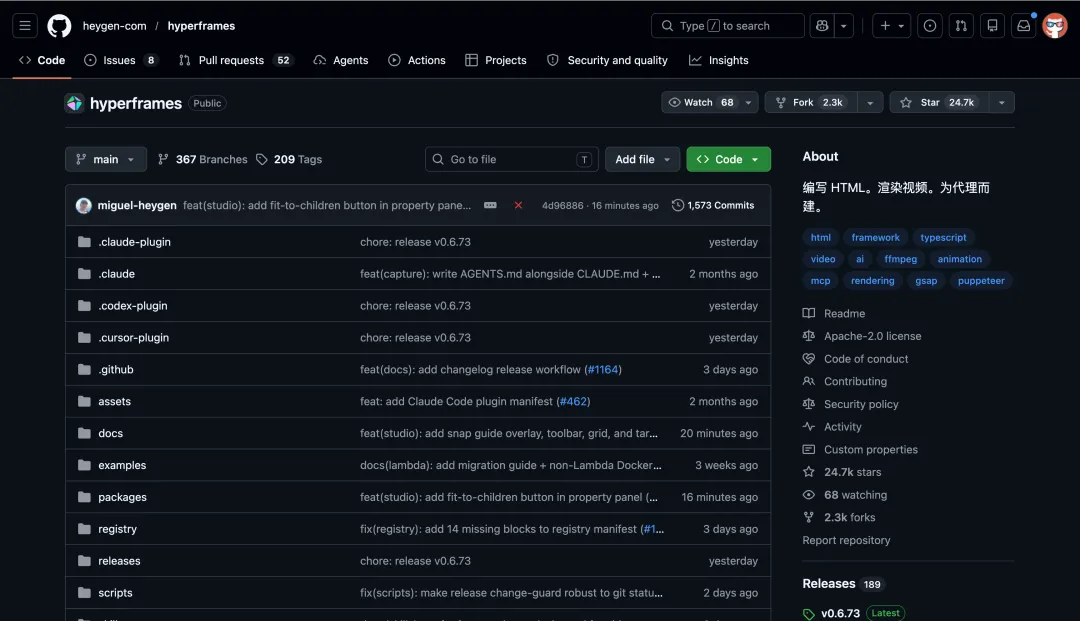The width and height of the screenshot is (1080, 621).
Task: Open the .github folder
Action: [x=116, y=369]
